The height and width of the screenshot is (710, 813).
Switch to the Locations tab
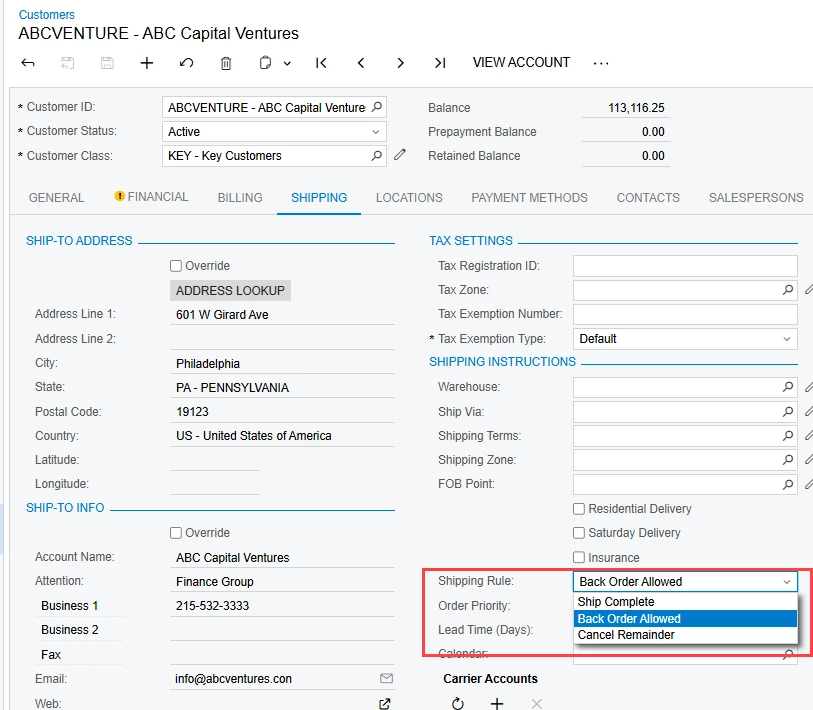(409, 198)
